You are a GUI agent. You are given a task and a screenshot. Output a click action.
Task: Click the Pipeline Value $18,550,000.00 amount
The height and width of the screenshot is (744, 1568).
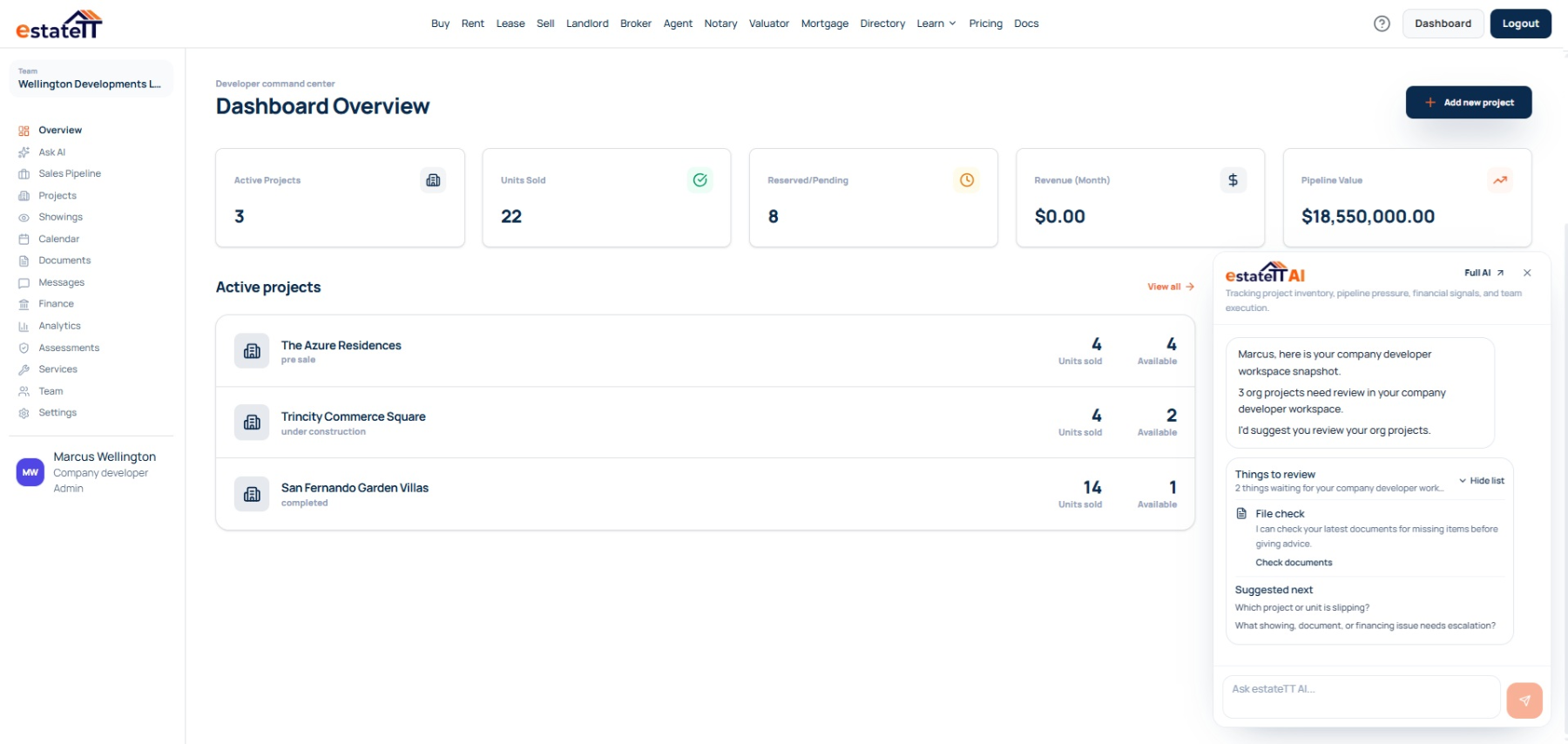(x=1368, y=216)
